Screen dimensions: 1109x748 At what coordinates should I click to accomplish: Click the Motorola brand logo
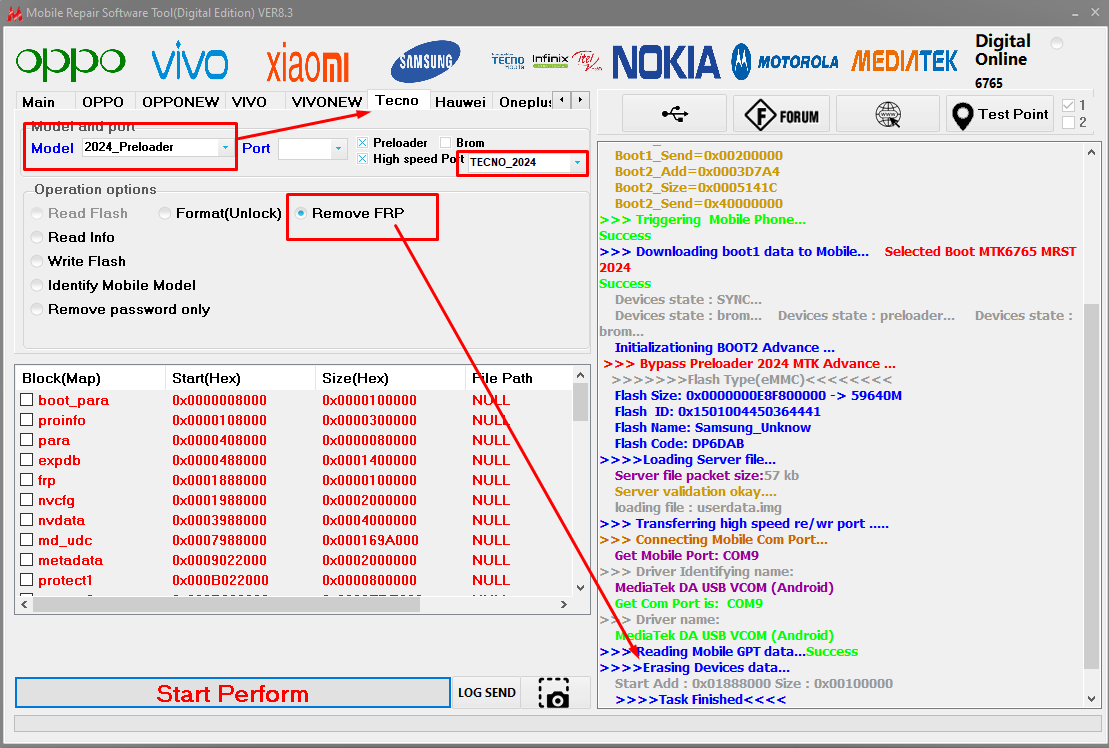[785, 62]
